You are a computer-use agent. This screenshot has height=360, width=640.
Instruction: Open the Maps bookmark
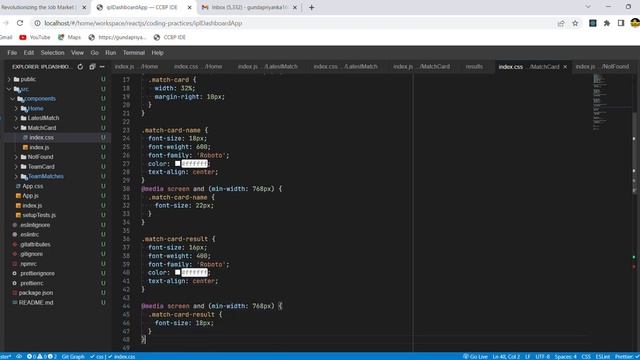[69, 37]
